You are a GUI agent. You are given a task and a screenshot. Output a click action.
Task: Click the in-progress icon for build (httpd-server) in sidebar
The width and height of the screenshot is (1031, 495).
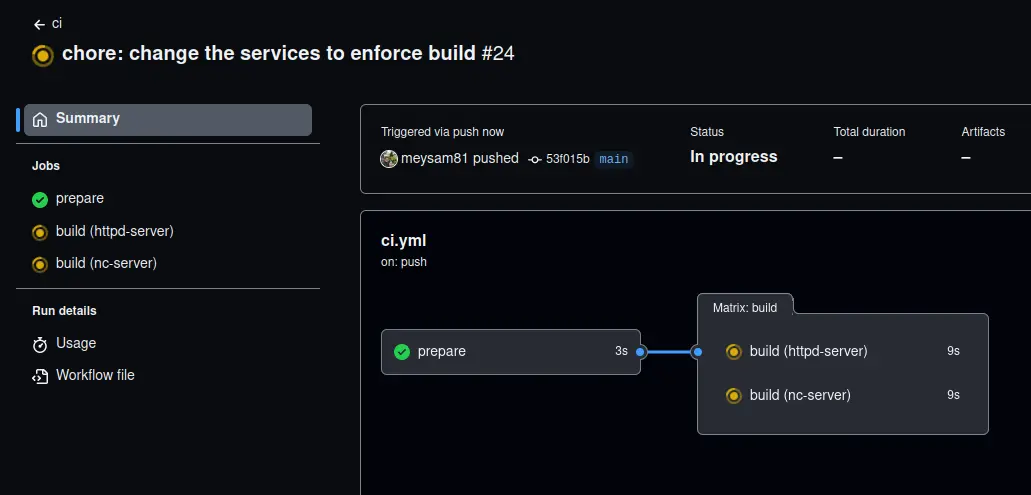40,232
